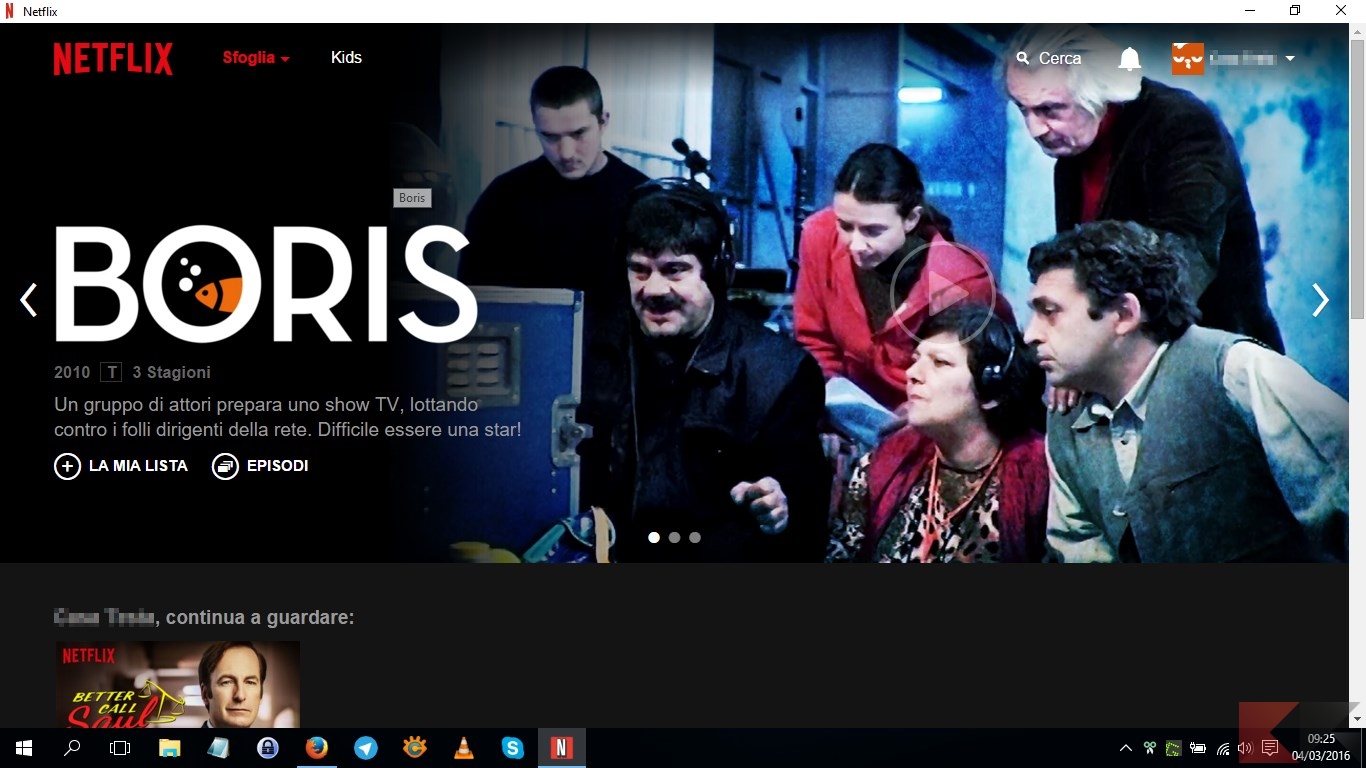Viewport: 1366px width, 768px height.
Task: Click the battery status tray icon
Action: (x=1198, y=748)
